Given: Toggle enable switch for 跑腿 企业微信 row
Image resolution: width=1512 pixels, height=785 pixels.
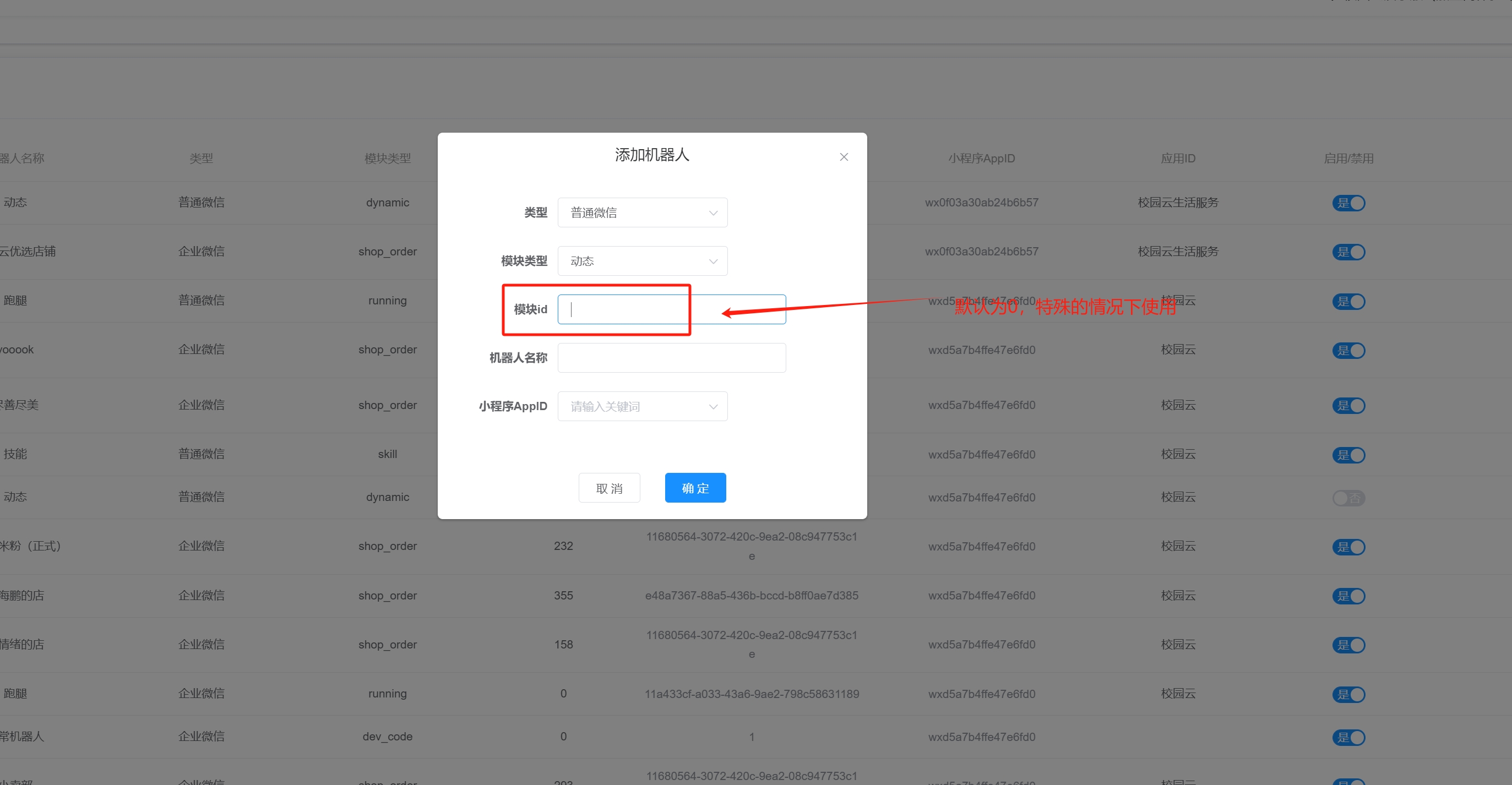Looking at the screenshot, I should 1349,695.
